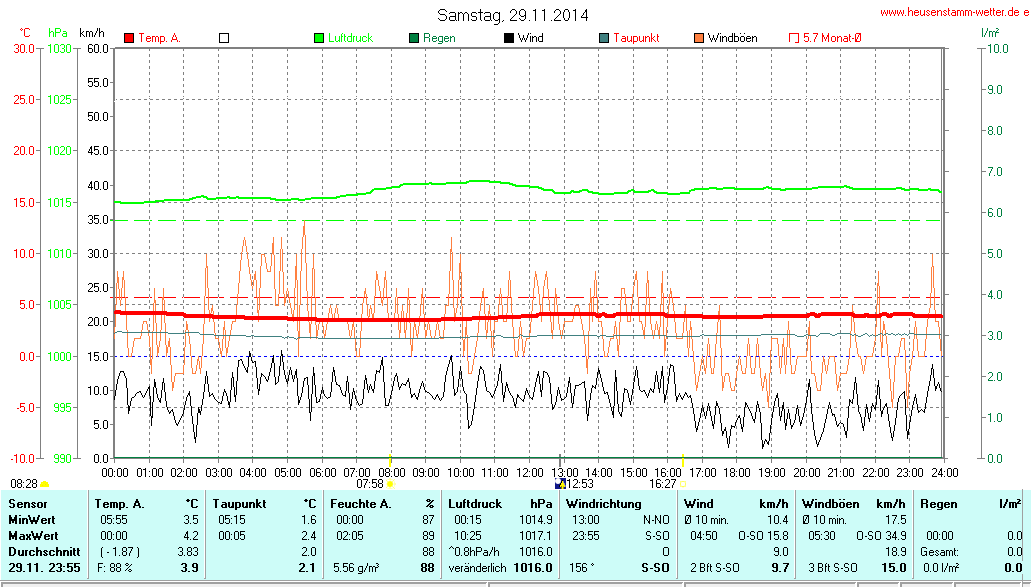This screenshot has width=1034, height=587.
Task: Click the km/h axis unit label
Action: click(92, 33)
